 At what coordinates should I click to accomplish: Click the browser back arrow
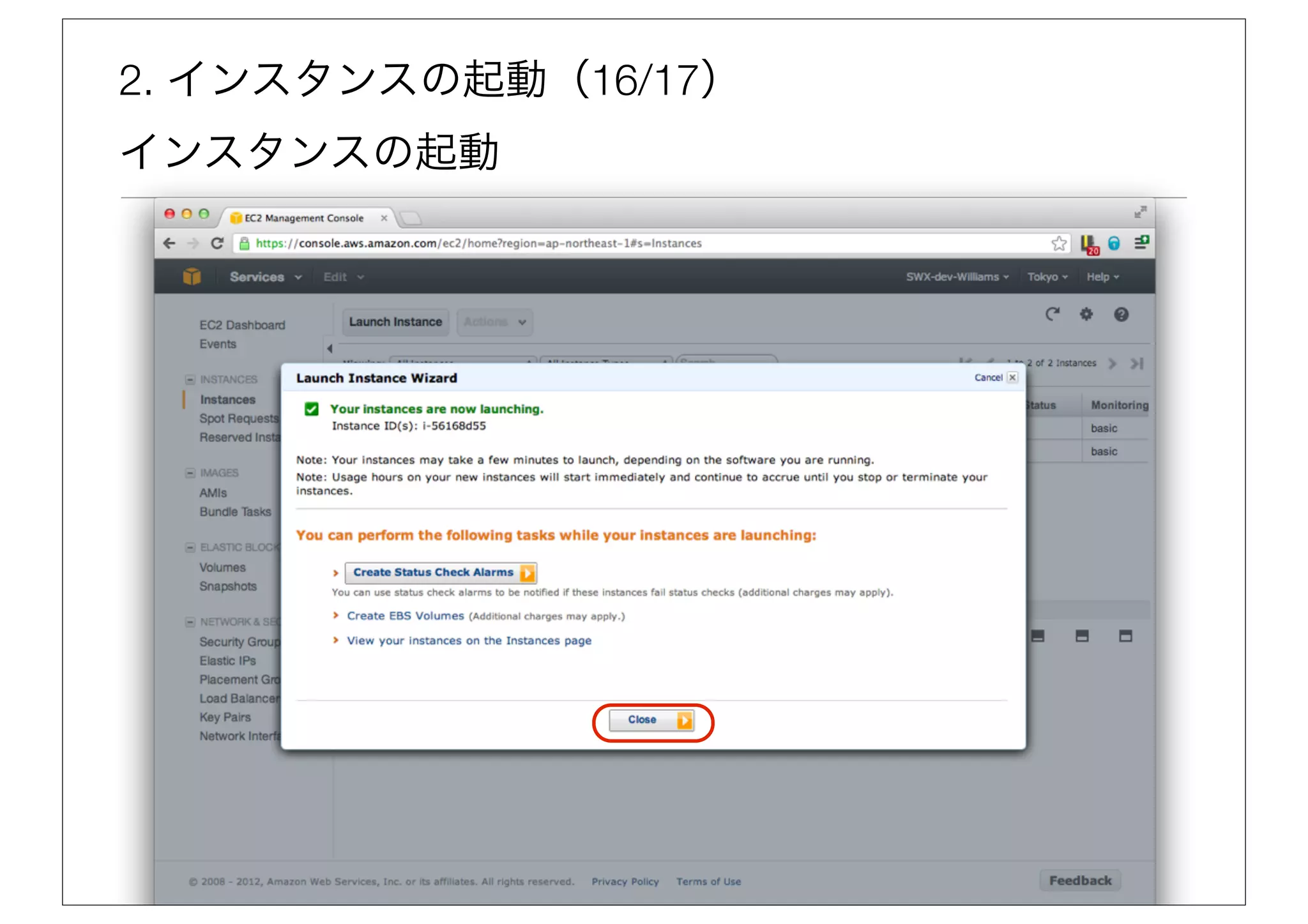click(x=169, y=243)
